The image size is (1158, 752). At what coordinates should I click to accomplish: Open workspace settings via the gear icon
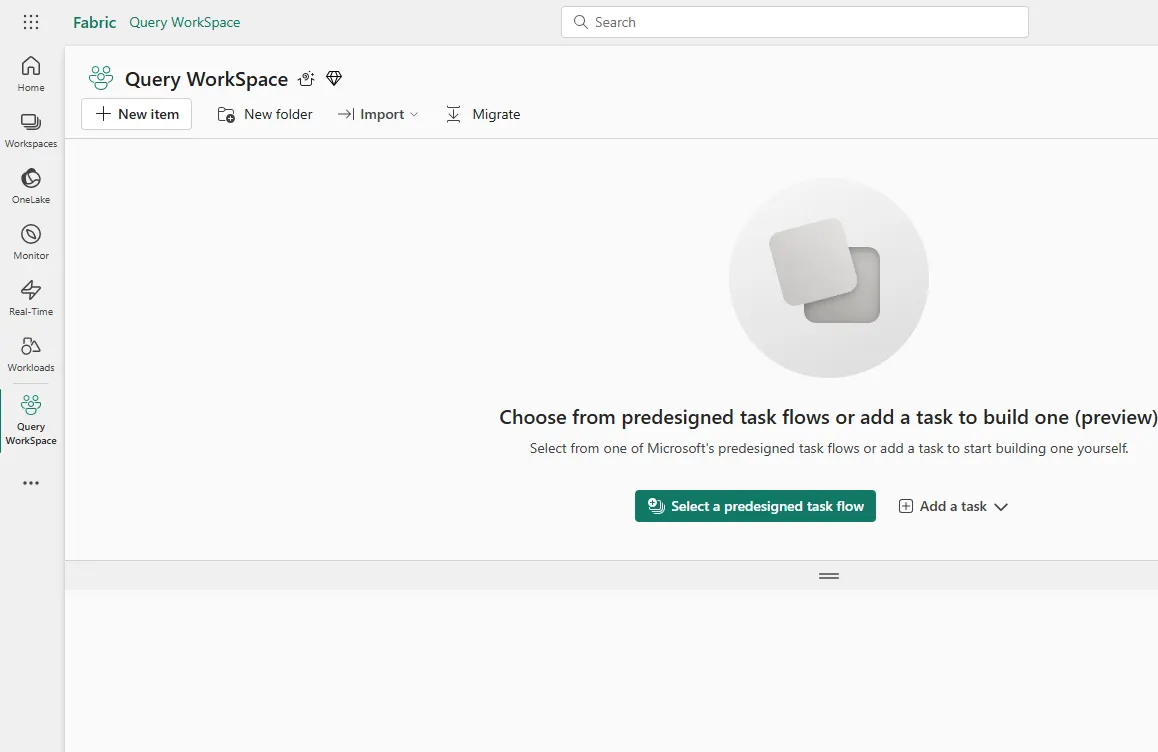pyautogui.click(x=306, y=78)
